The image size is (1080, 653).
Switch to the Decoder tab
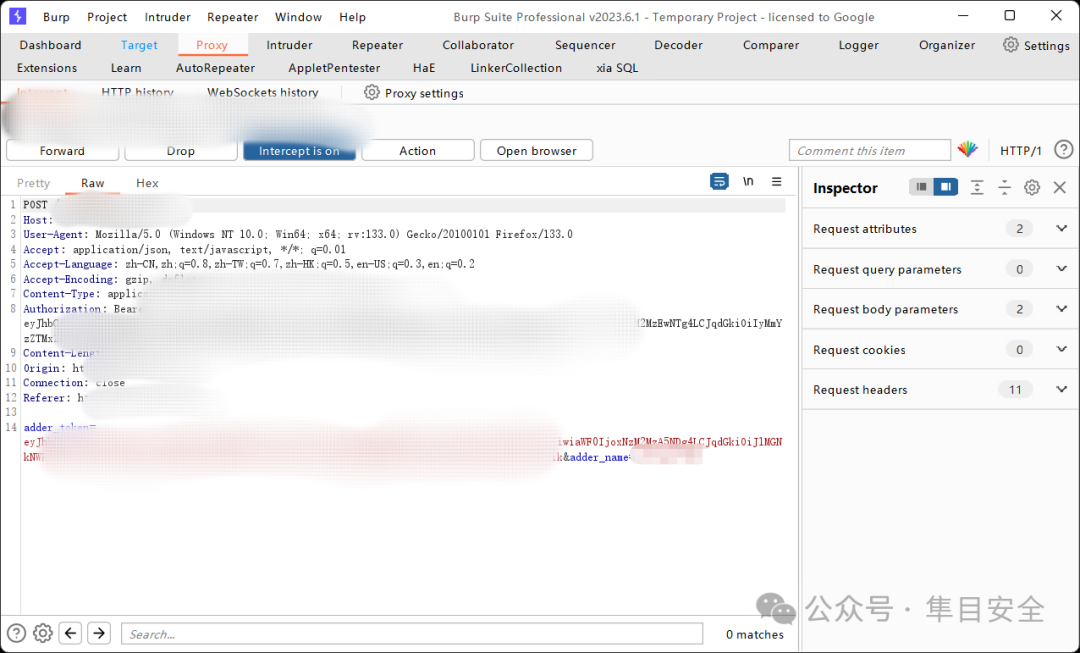tap(678, 45)
